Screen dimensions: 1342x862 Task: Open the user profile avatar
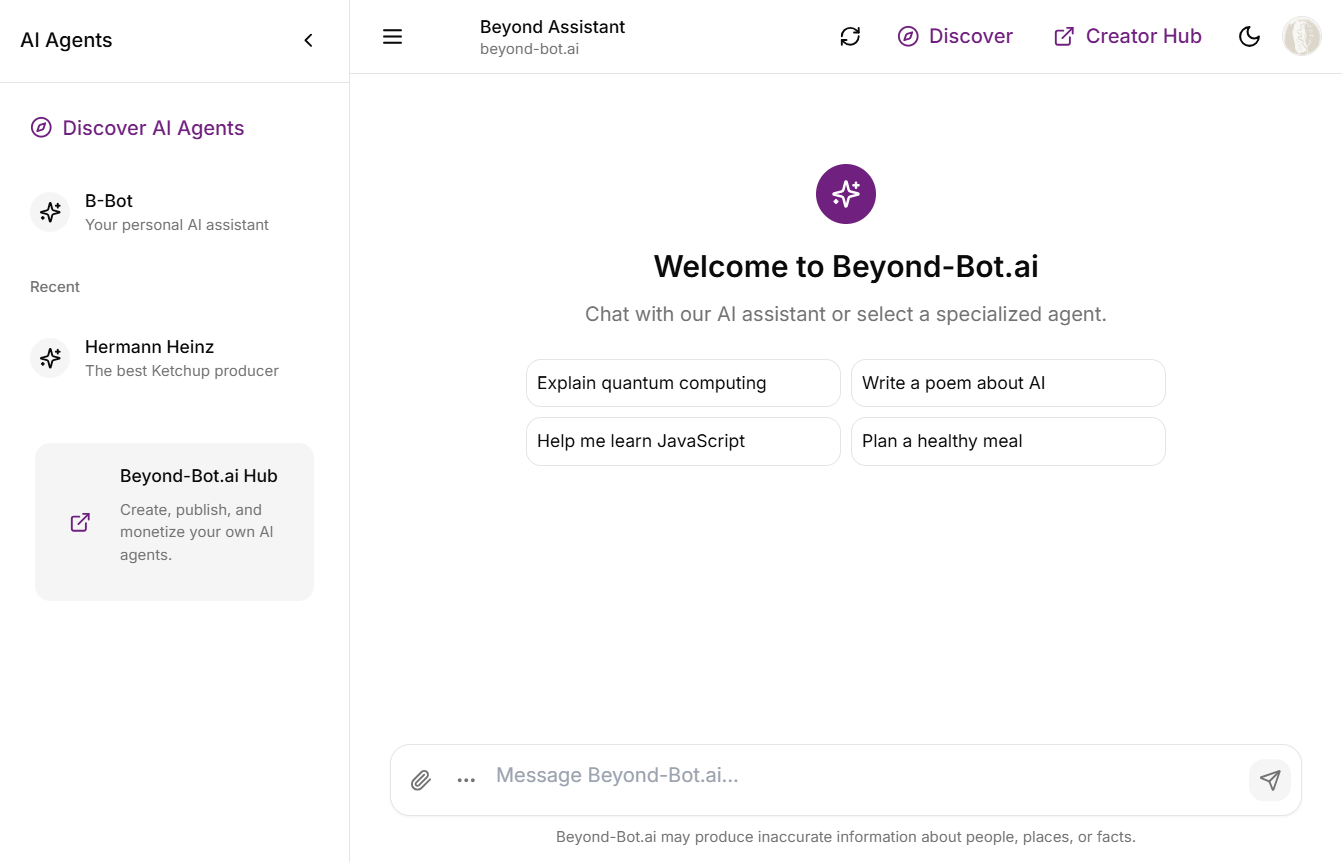pos(1302,36)
